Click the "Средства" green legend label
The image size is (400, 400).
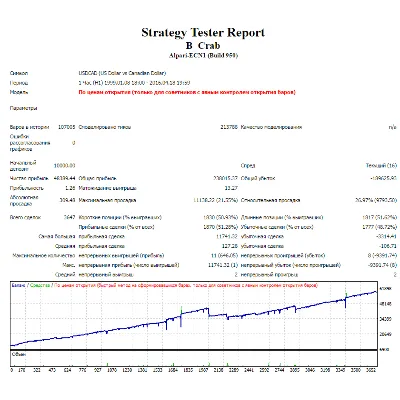coord(40,285)
